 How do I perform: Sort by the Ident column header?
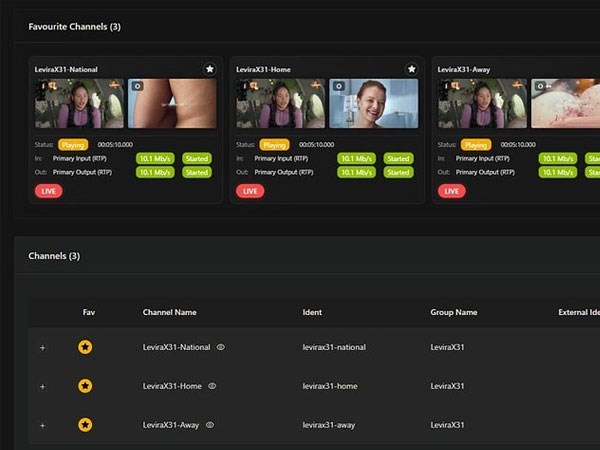(x=312, y=312)
